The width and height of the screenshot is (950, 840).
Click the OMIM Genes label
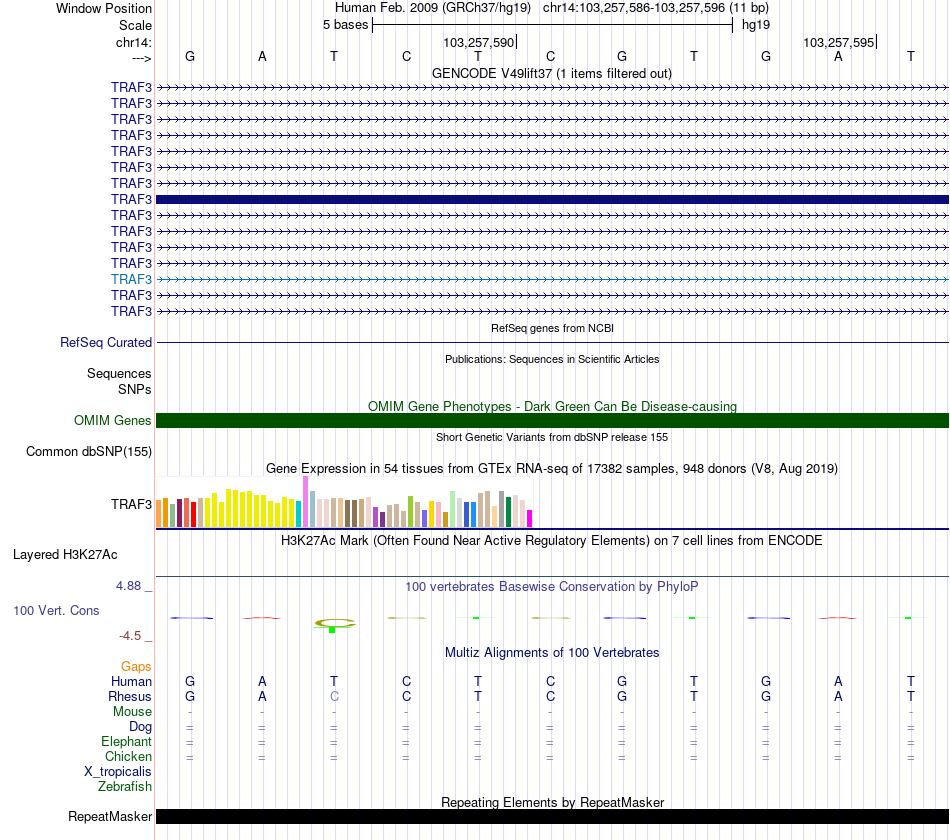[112, 421]
